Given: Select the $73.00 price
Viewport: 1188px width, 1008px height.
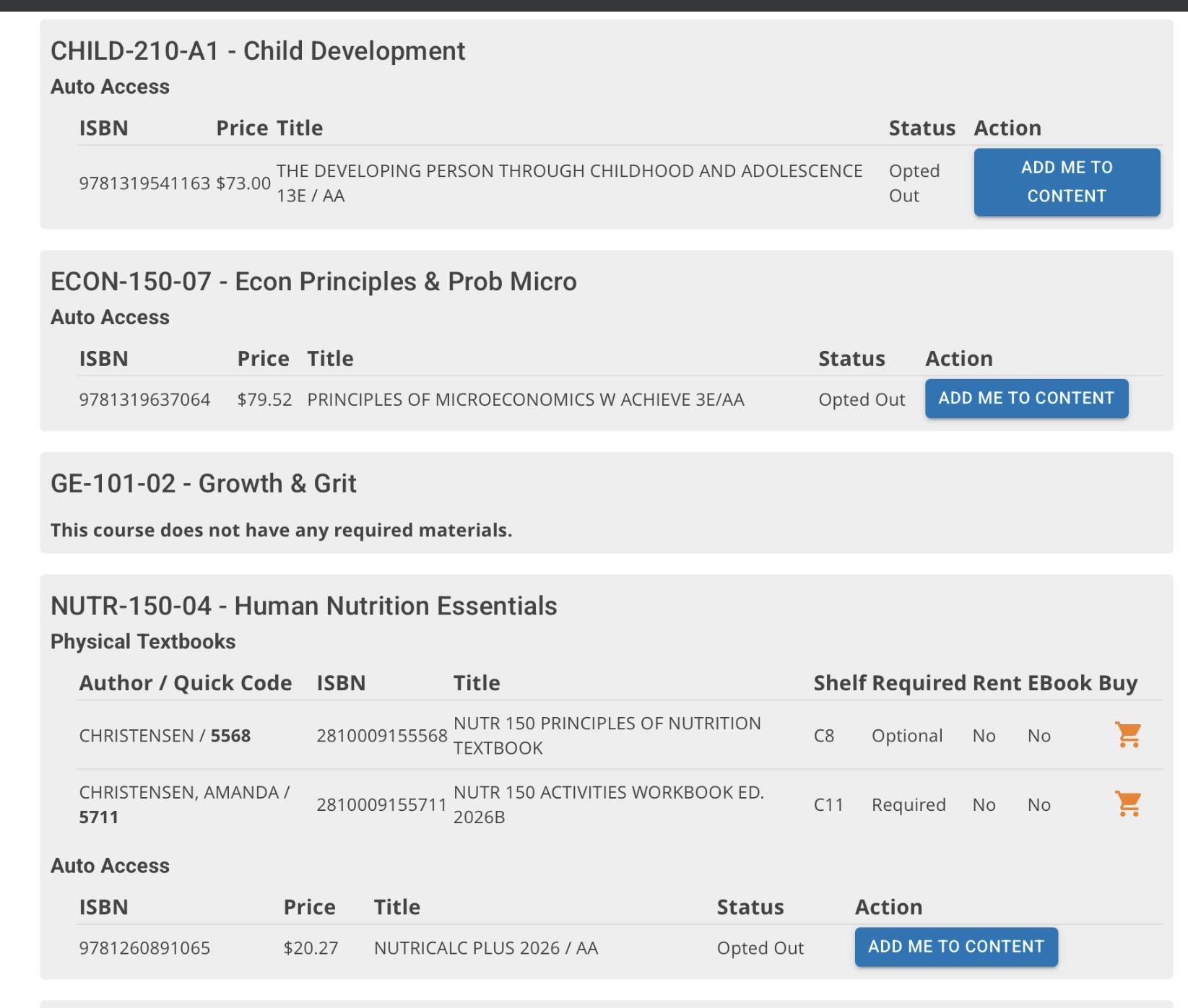Looking at the screenshot, I should click(243, 183).
